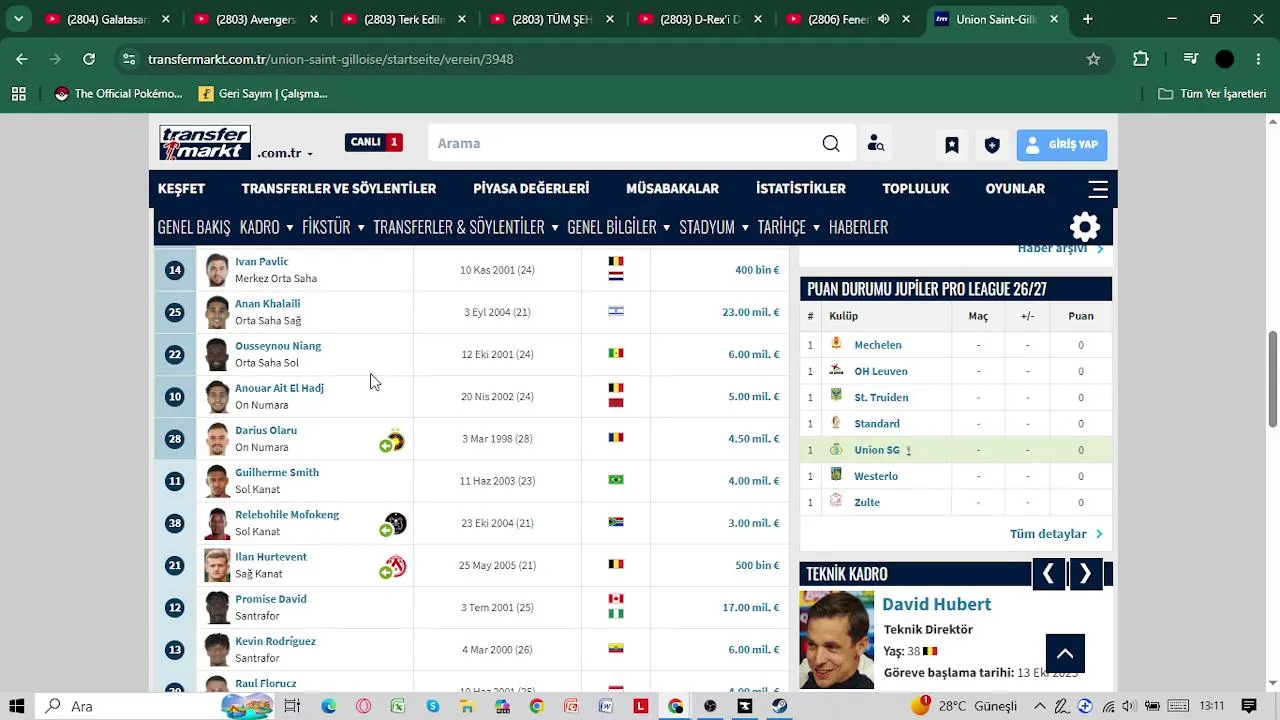Open Darius Olaru's player profile

tap(266, 430)
